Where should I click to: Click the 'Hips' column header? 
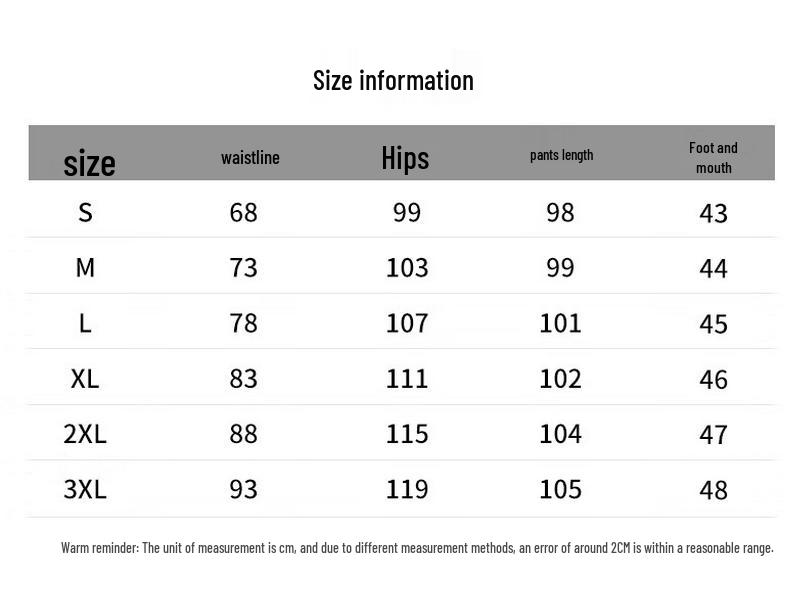pyautogui.click(x=405, y=158)
